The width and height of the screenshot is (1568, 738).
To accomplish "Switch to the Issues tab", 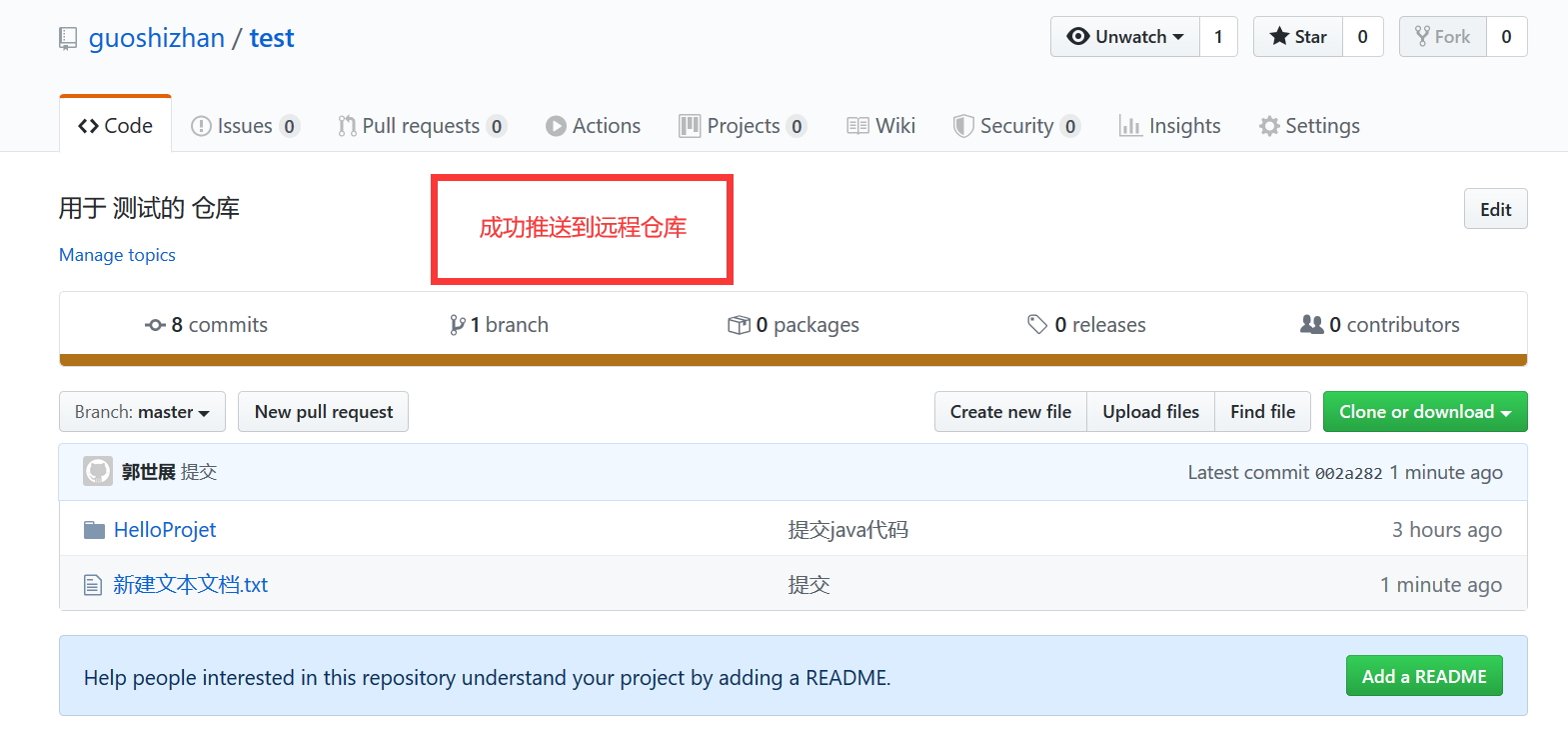I will (244, 126).
